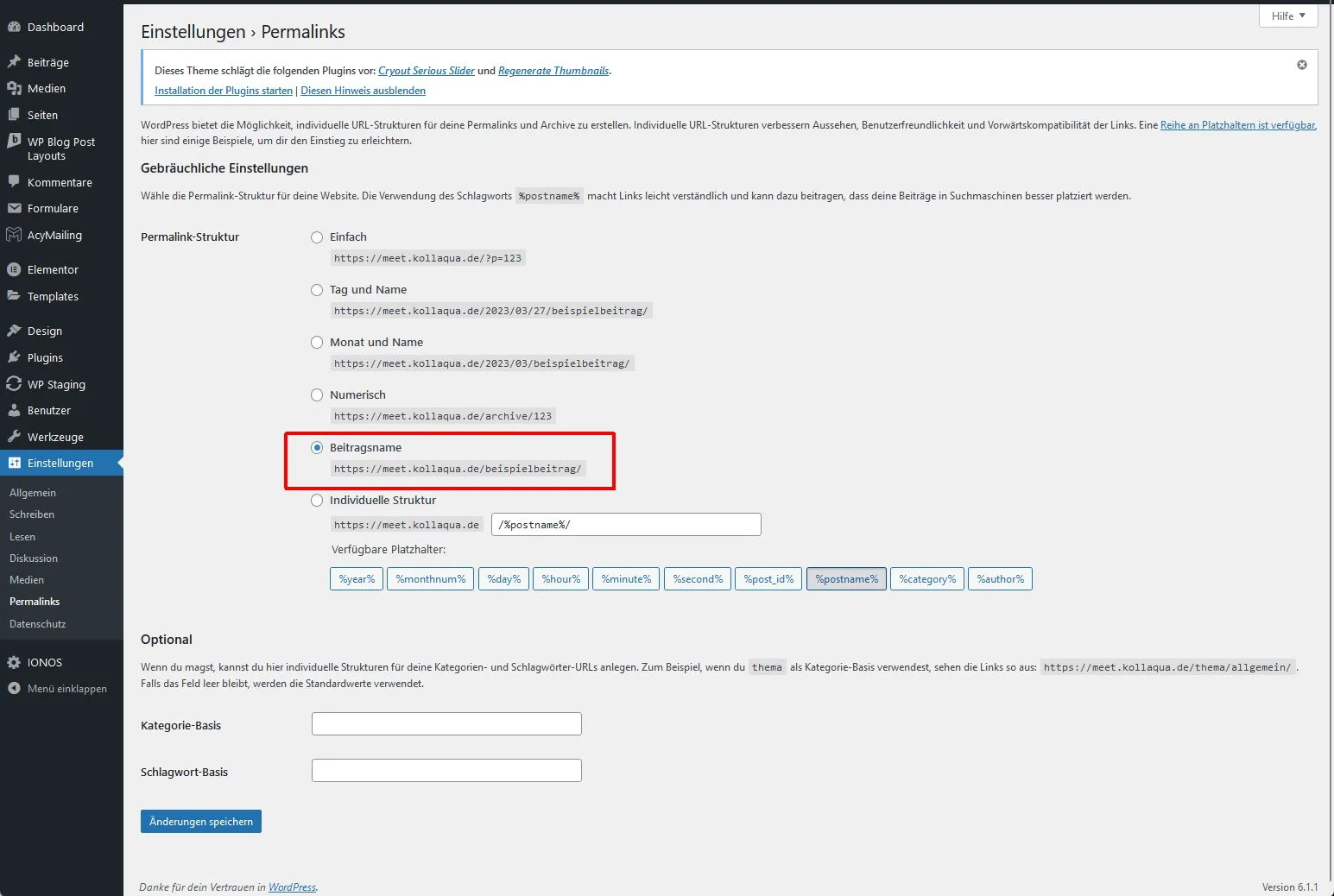Image resolution: width=1334 pixels, height=896 pixels.
Task: Click the Kommentare speech bubble icon
Action: click(x=14, y=182)
